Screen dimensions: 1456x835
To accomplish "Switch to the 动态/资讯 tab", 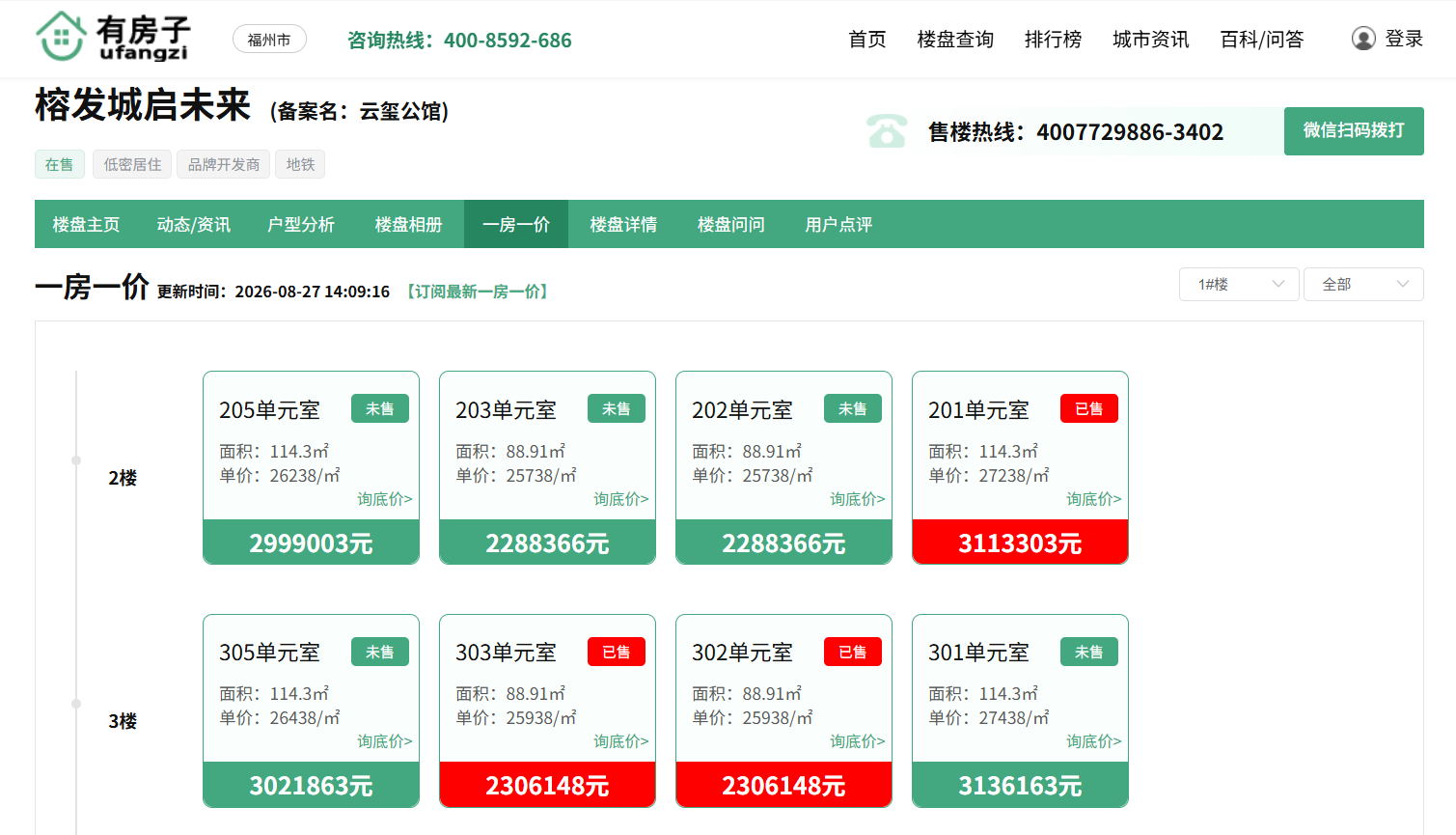I will point(193,224).
